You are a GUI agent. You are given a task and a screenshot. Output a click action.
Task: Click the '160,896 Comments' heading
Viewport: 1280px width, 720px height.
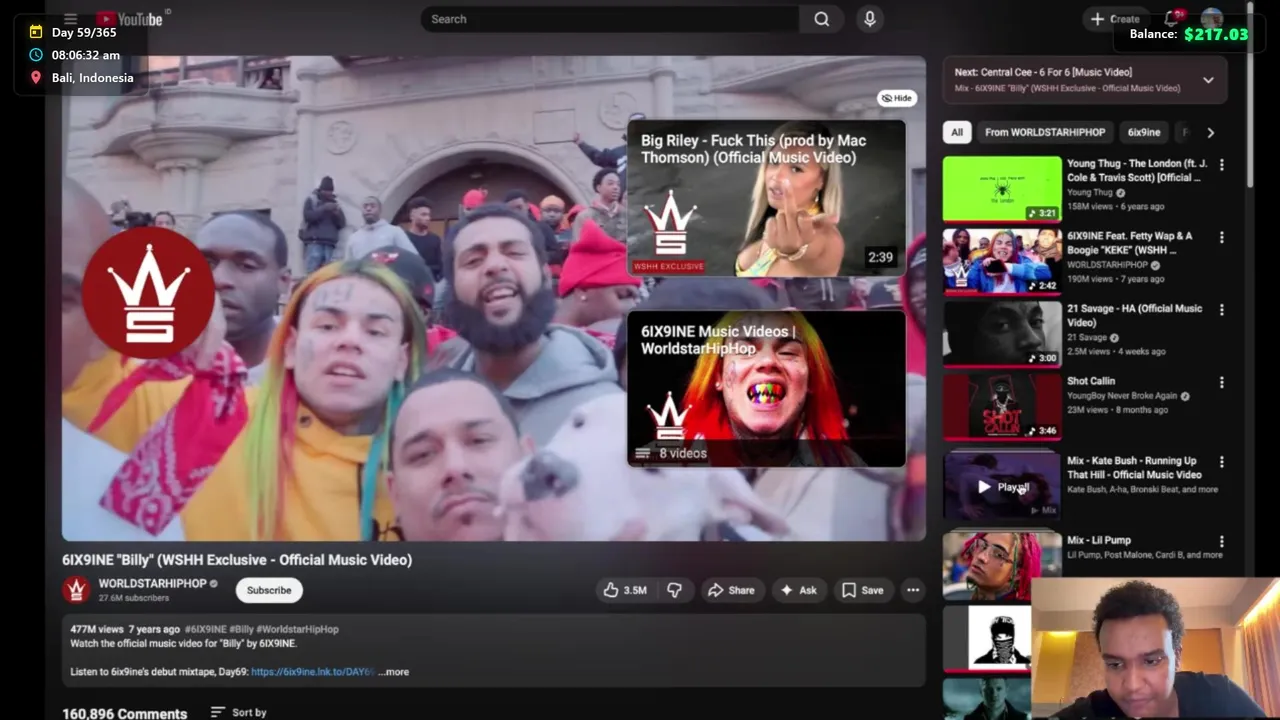pos(124,713)
